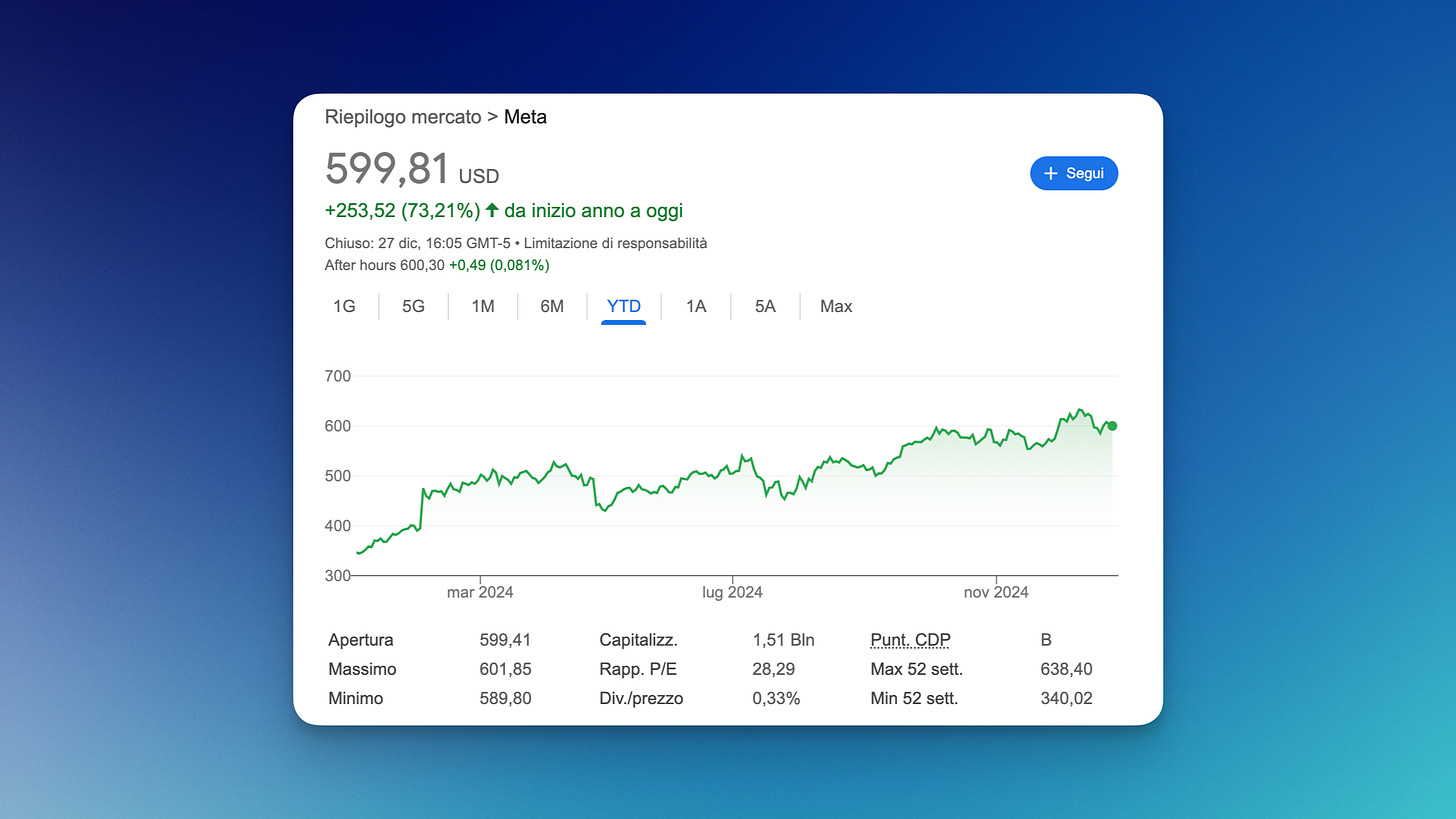Click the Punt. CDP value B
This screenshot has width=1456, height=819.
(1046, 640)
